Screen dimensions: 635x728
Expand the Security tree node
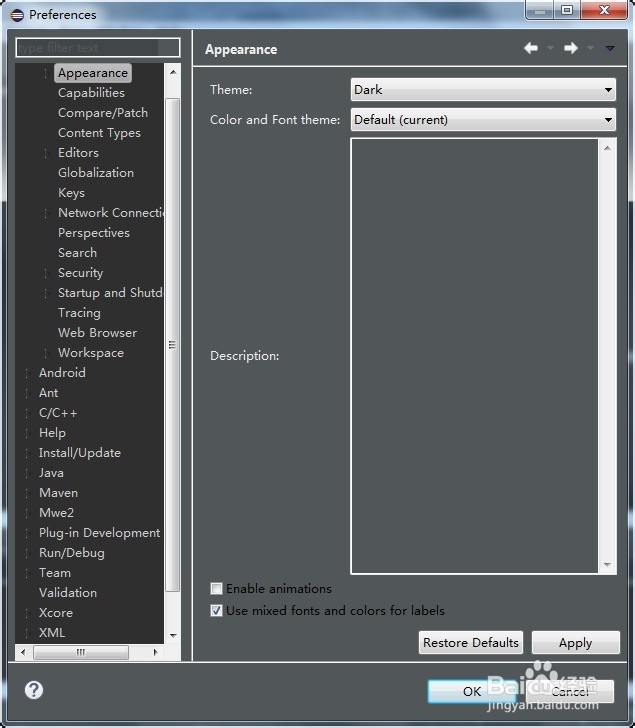point(45,273)
